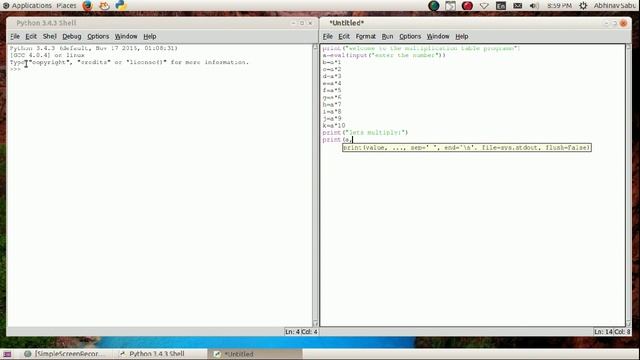Viewport: 640px width, 360px height.
Task: Open Edit menu in Untitled editor window
Action: pos(344,36)
